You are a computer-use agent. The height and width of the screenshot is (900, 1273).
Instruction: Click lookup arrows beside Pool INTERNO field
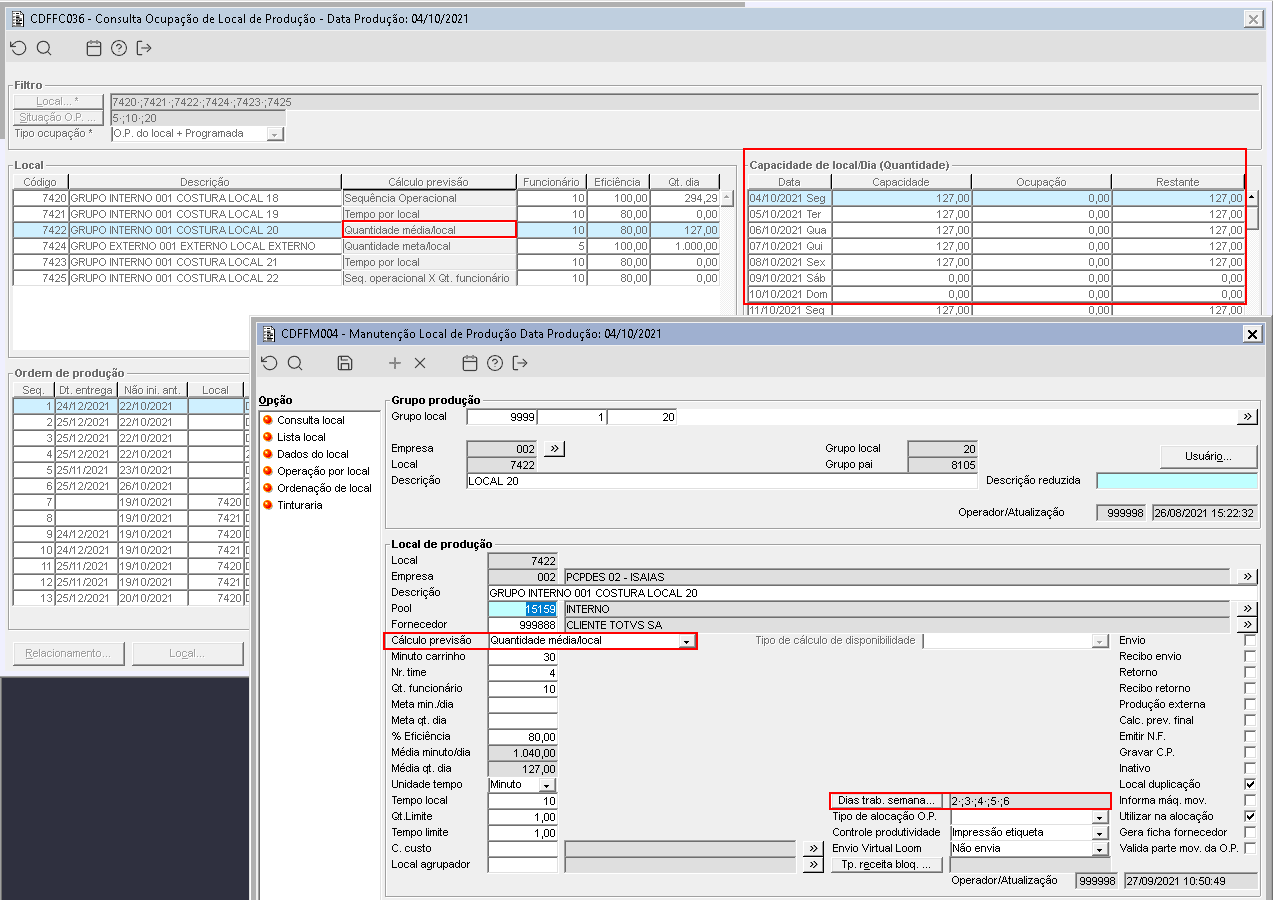[x=1247, y=609]
